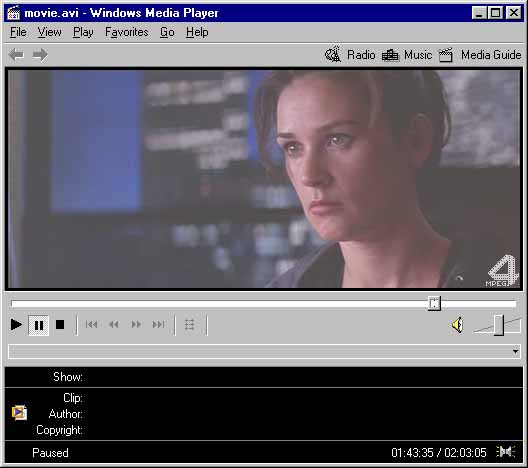Stop playback with the Stop button
The image size is (528, 468).
pos(60,325)
